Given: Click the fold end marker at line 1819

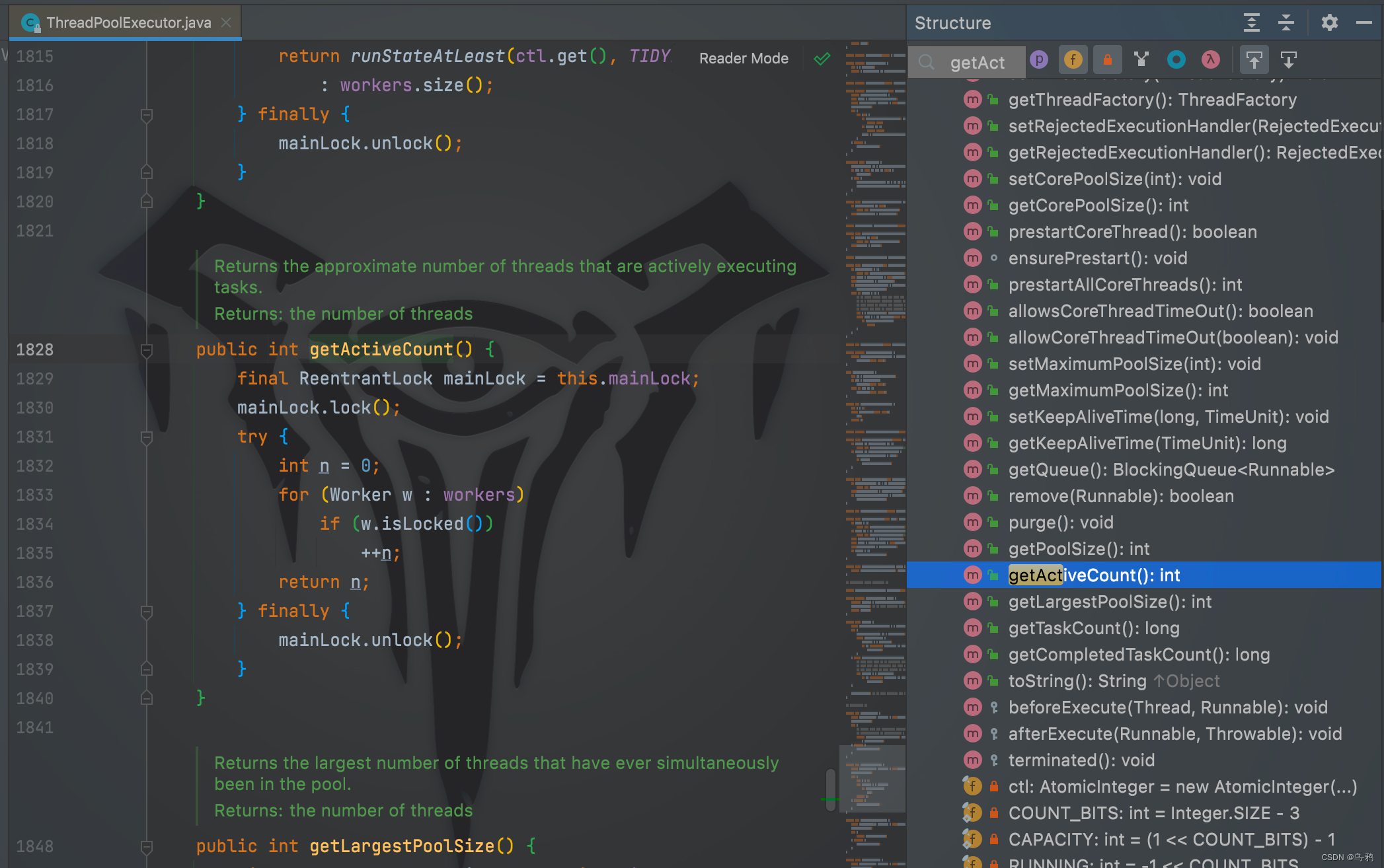Looking at the screenshot, I should click(x=147, y=172).
